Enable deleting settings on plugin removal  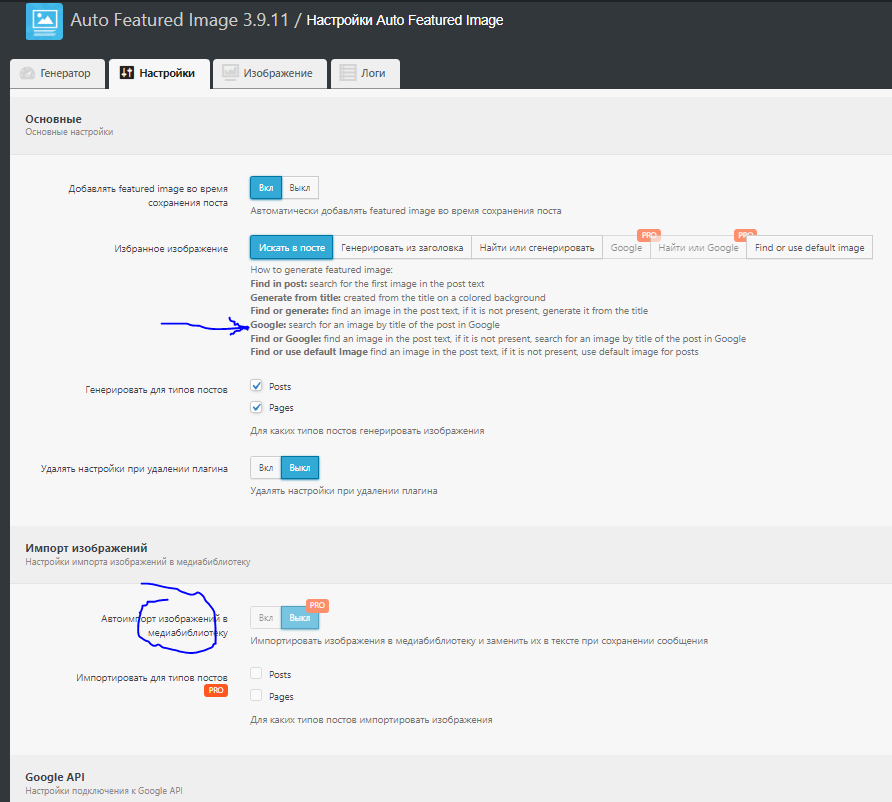coord(266,467)
